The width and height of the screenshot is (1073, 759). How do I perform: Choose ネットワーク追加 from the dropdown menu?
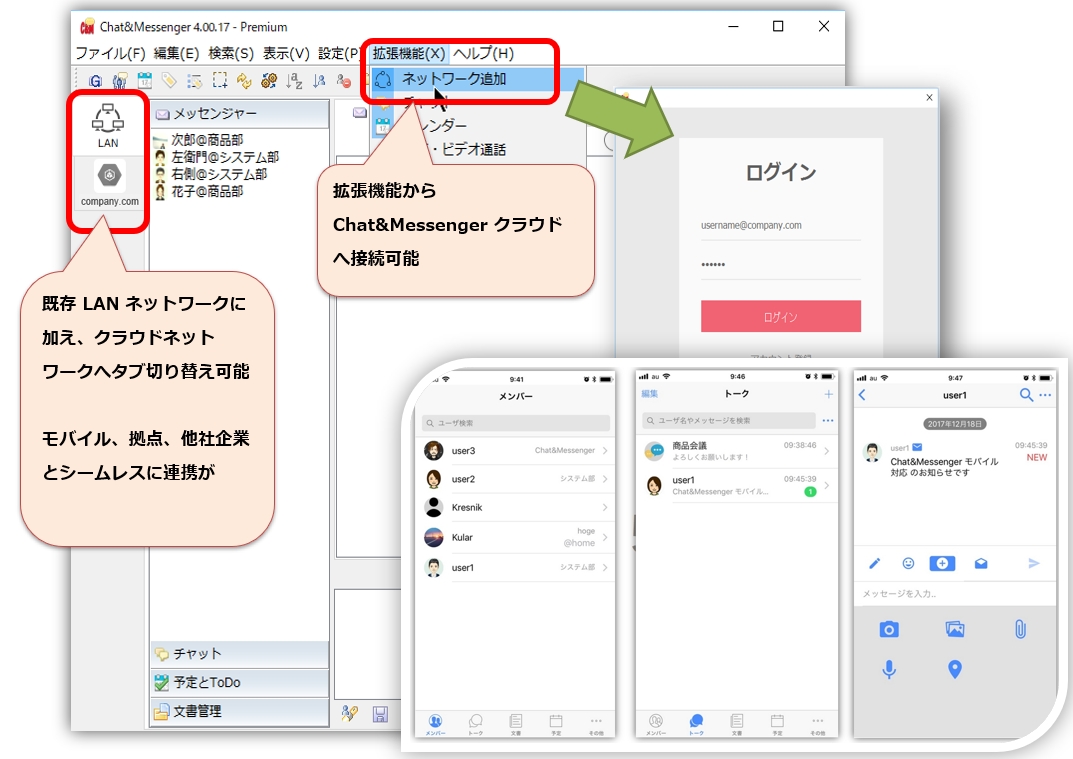tap(478, 79)
